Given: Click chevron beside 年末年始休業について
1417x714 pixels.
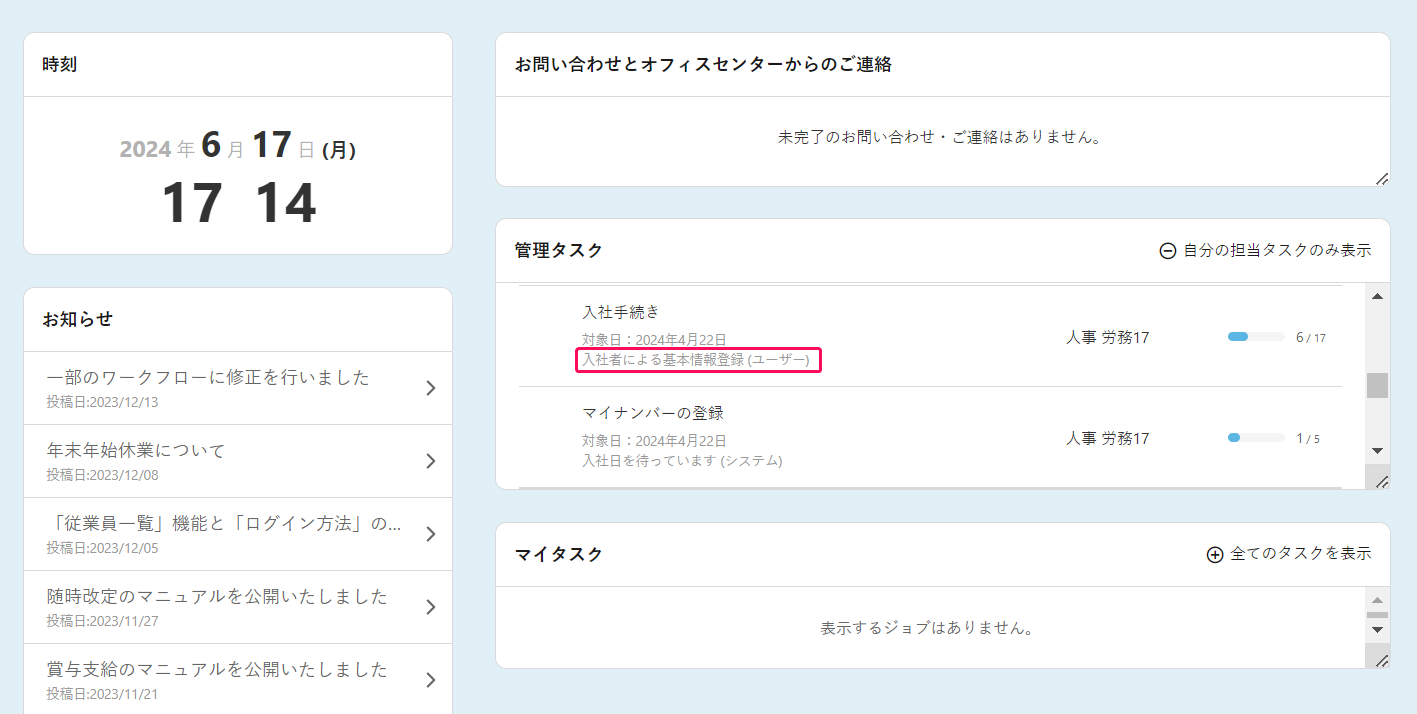Looking at the screenshot, I should (x=431, y=461).
